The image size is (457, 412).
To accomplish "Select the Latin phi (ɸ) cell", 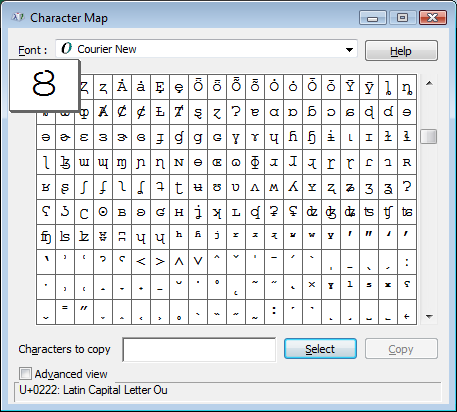I will tap(255, 162).
